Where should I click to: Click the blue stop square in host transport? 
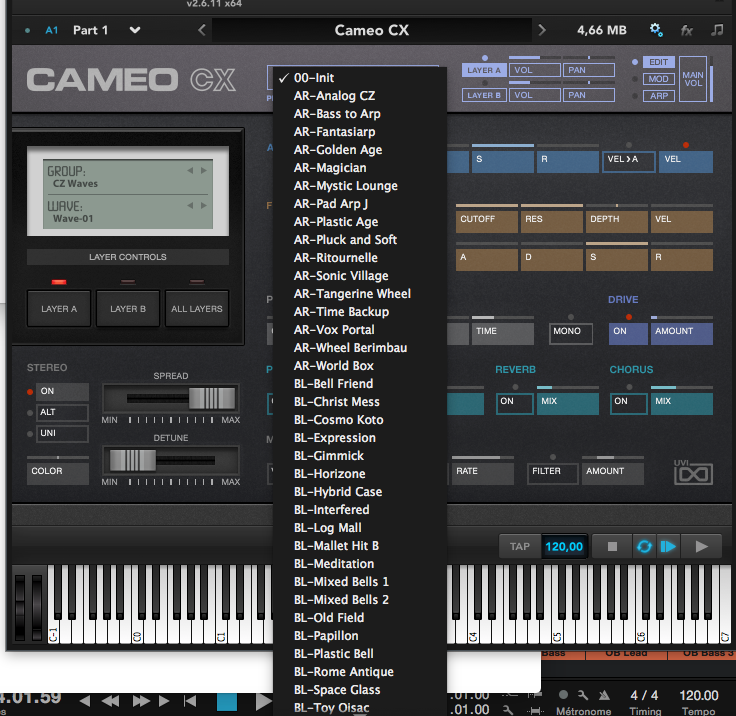coord(227,702)
